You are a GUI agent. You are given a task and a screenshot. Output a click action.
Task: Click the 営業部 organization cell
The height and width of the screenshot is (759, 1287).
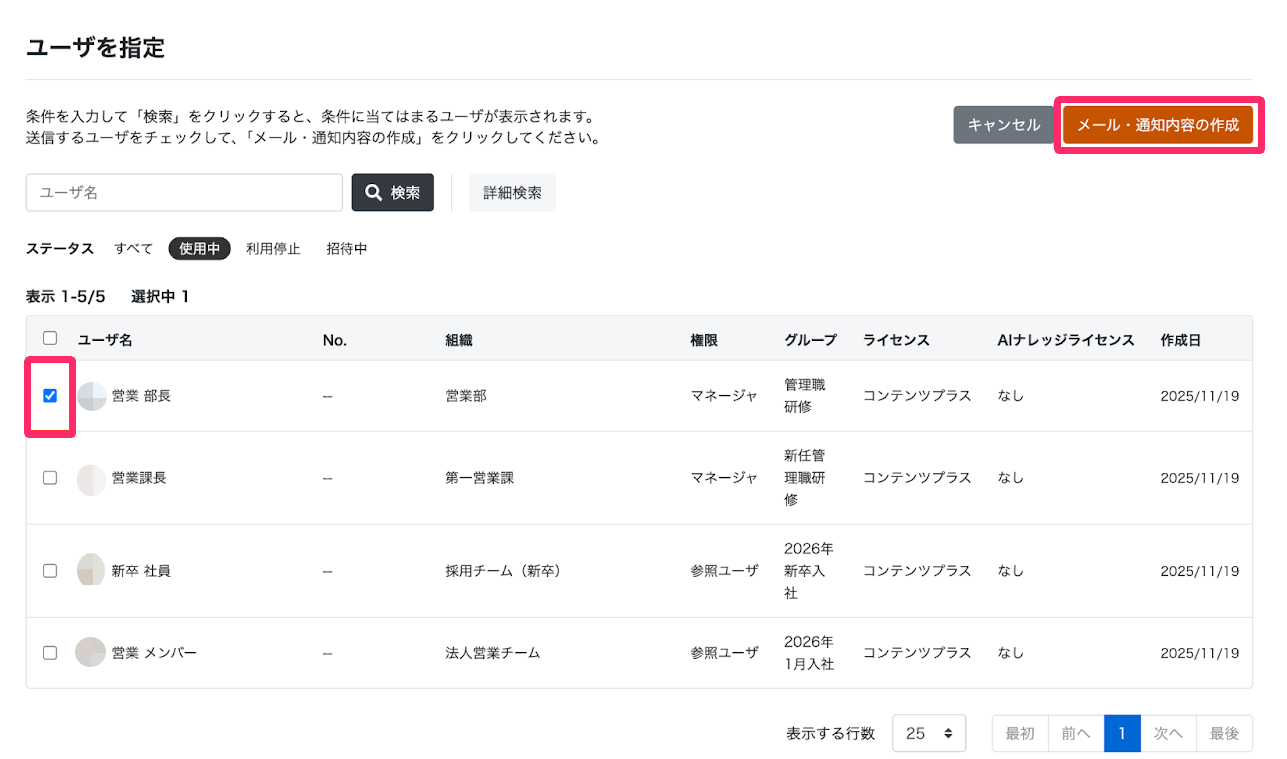click(466, 396)
